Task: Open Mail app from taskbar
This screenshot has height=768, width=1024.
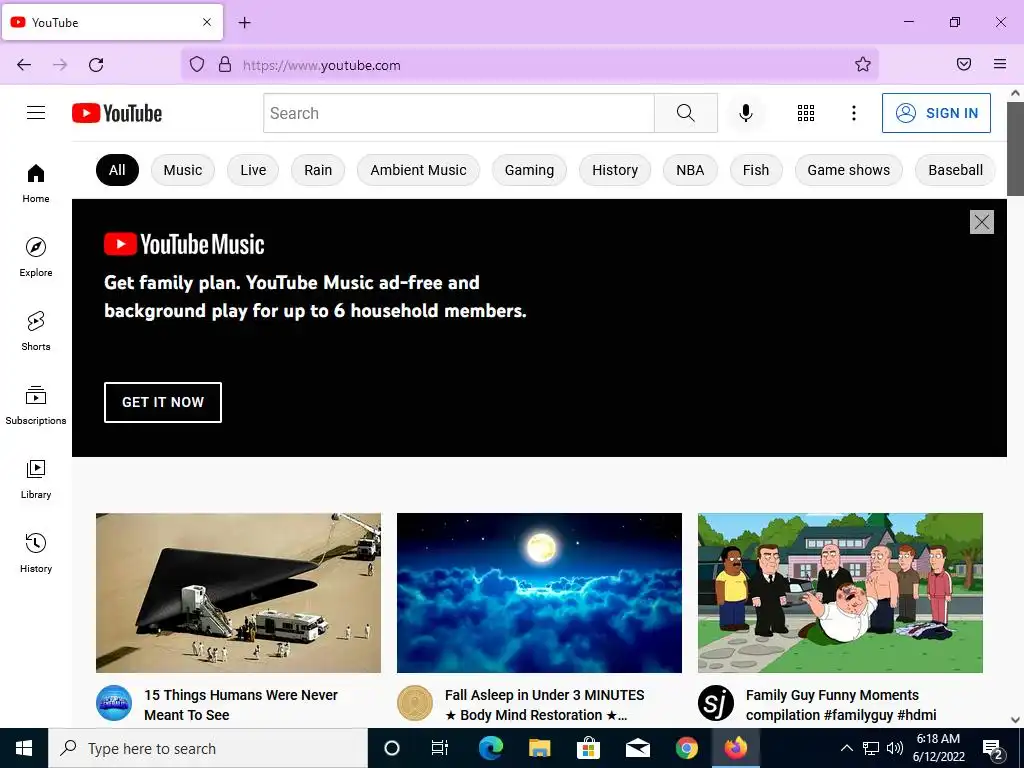Action: coord(637,748)
